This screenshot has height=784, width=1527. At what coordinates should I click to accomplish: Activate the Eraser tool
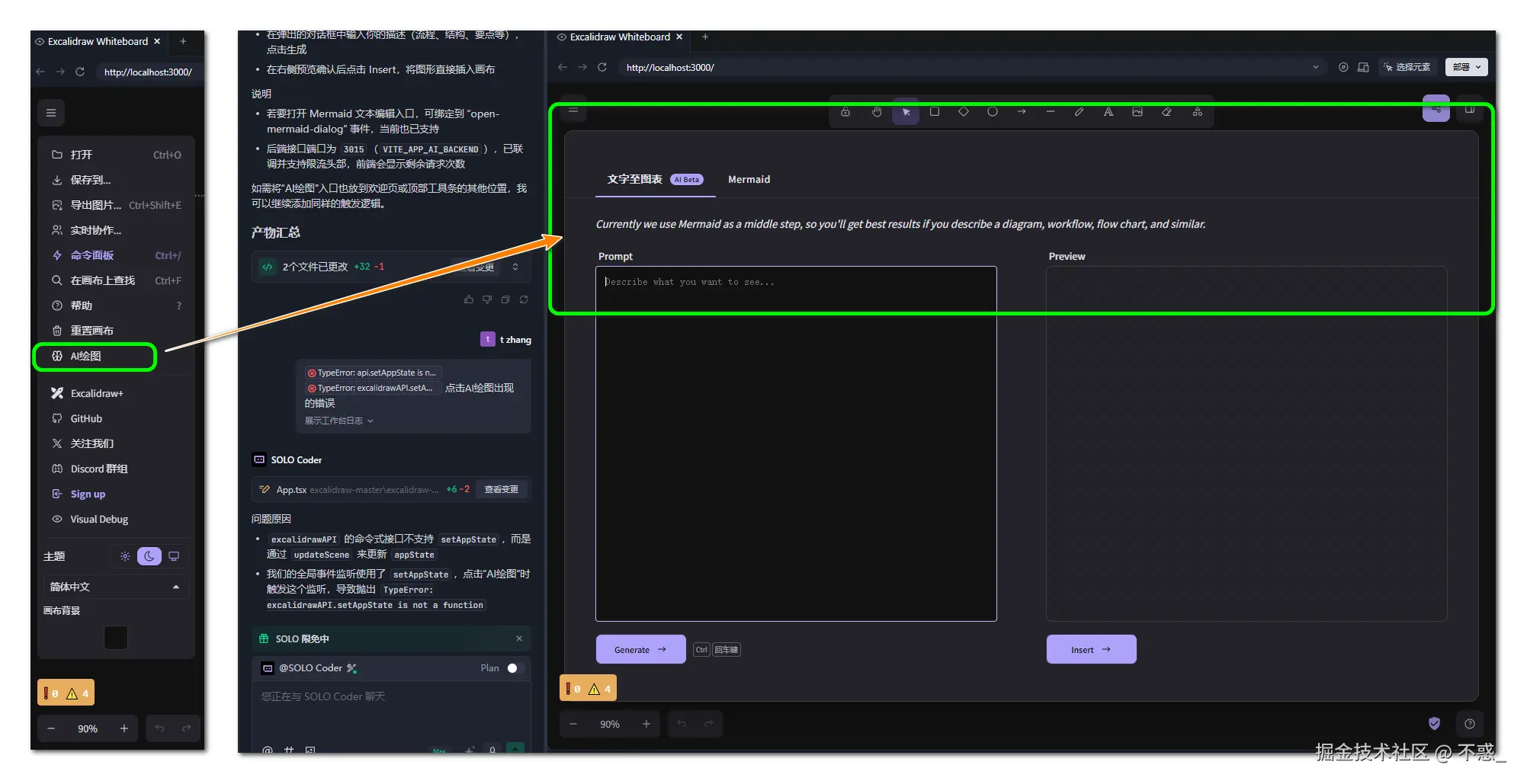tap(1166, 112)
